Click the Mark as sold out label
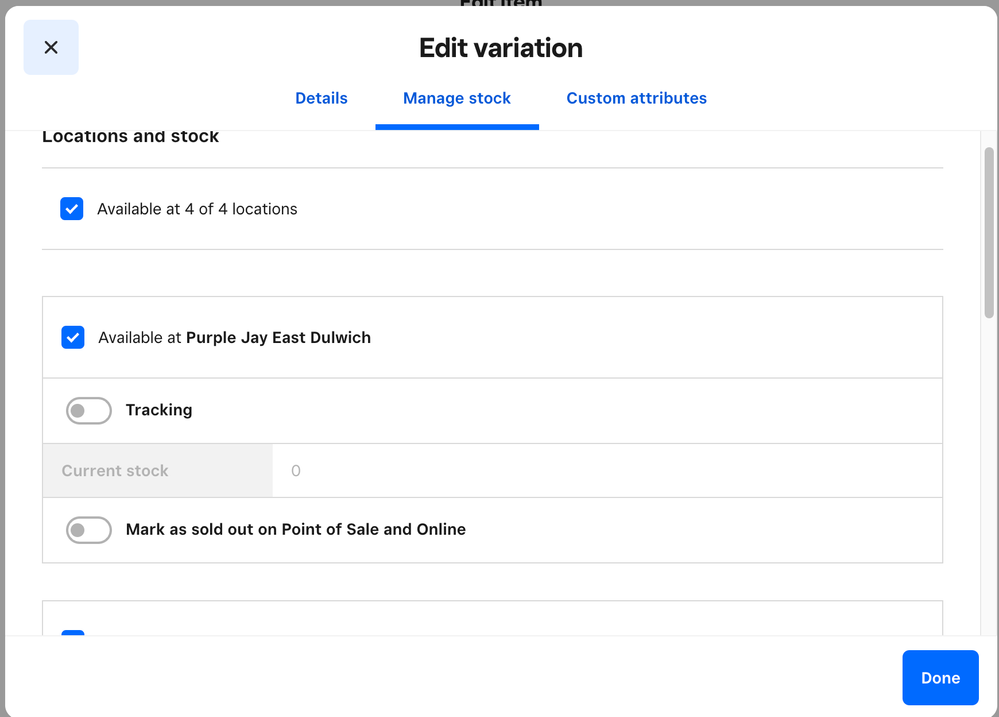This screenshot has height=717, width=999. coord(295,530)
